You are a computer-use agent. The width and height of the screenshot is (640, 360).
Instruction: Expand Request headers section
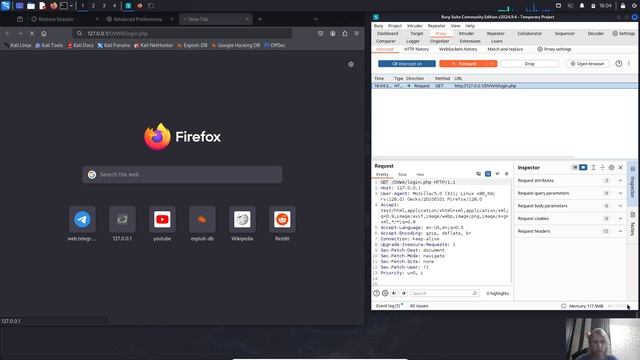pyautogui.click(x=570, y=231)
